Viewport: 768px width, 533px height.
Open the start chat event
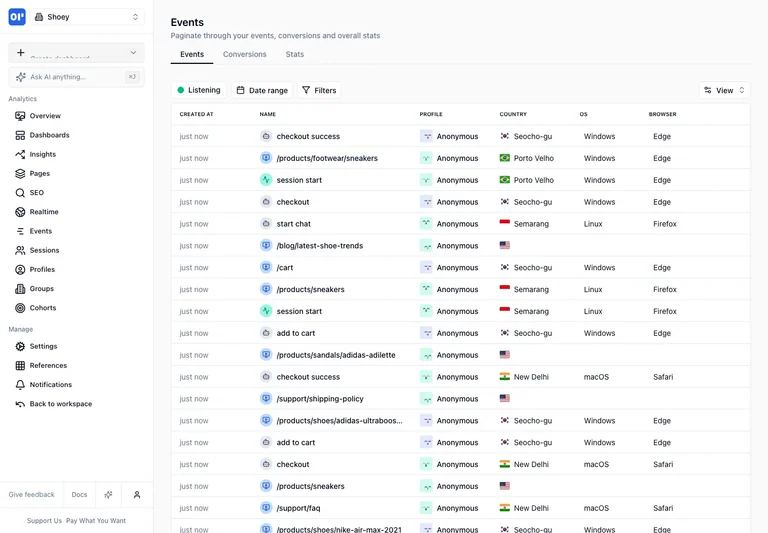[293, 224]
